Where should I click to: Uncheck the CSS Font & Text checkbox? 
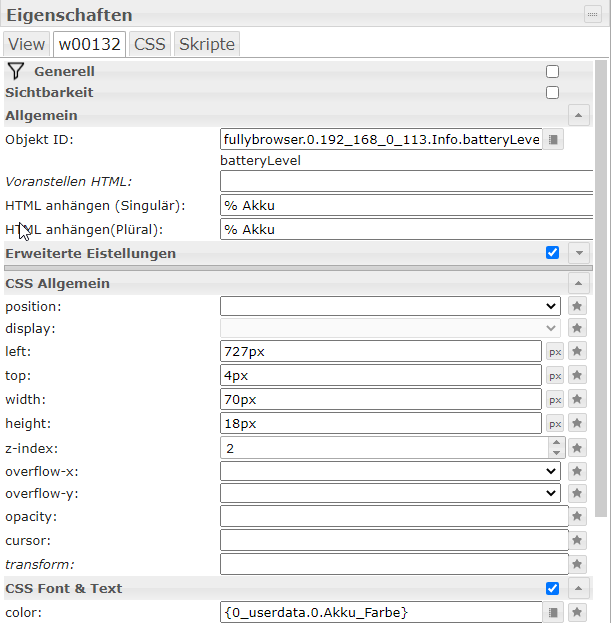point(552,588)
